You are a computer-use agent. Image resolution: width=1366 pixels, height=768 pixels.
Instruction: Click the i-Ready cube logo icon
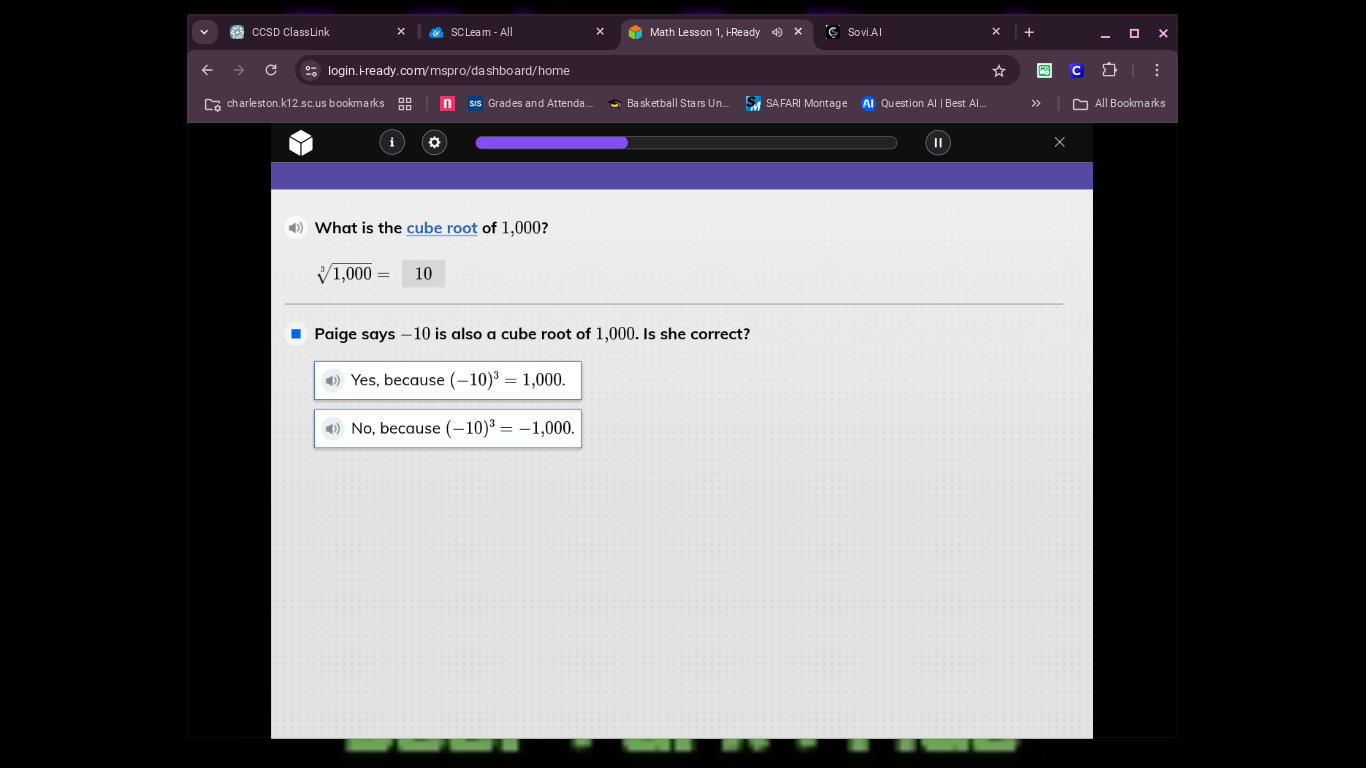pyautogui.click(x=301, y=143)
